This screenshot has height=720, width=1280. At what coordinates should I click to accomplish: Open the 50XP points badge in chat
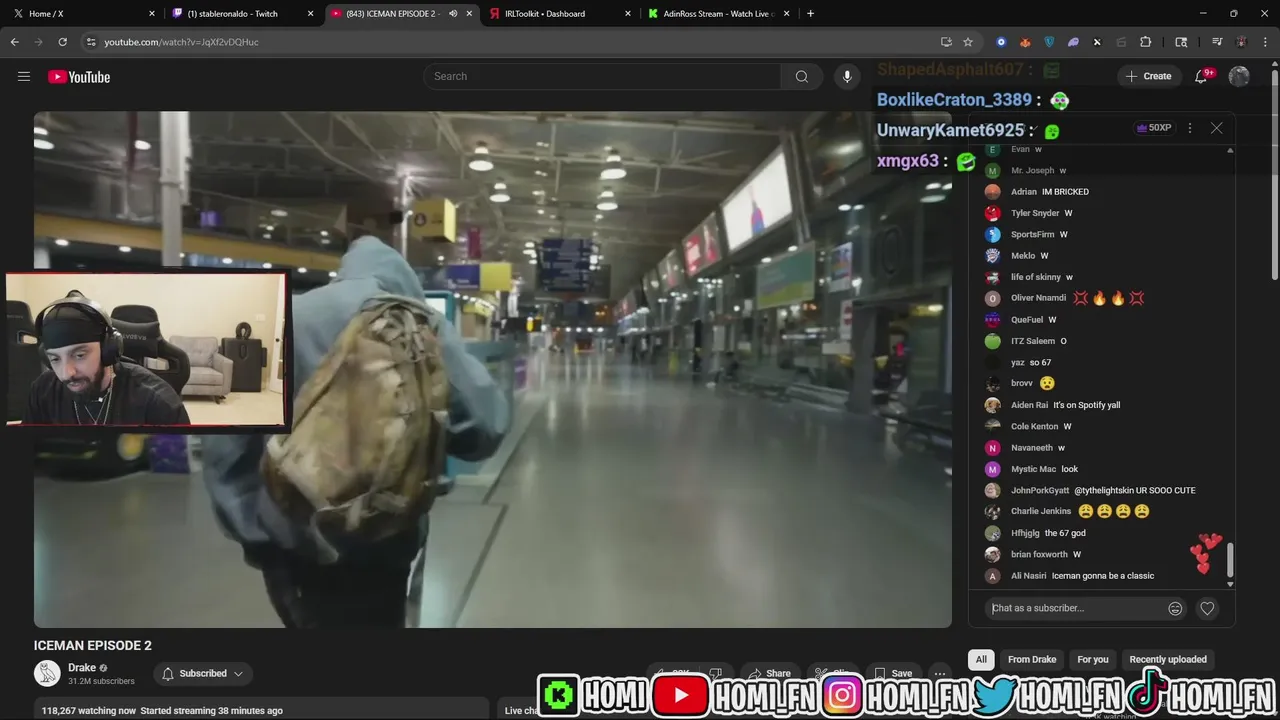click(x=1153, y=128)
